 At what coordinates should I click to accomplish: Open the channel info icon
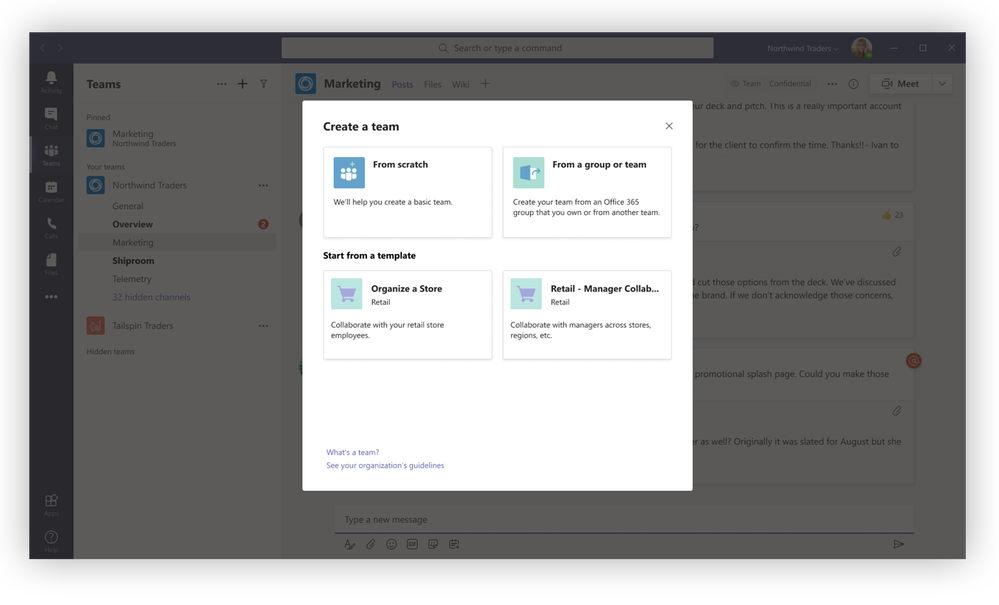[x=854, y=84]
